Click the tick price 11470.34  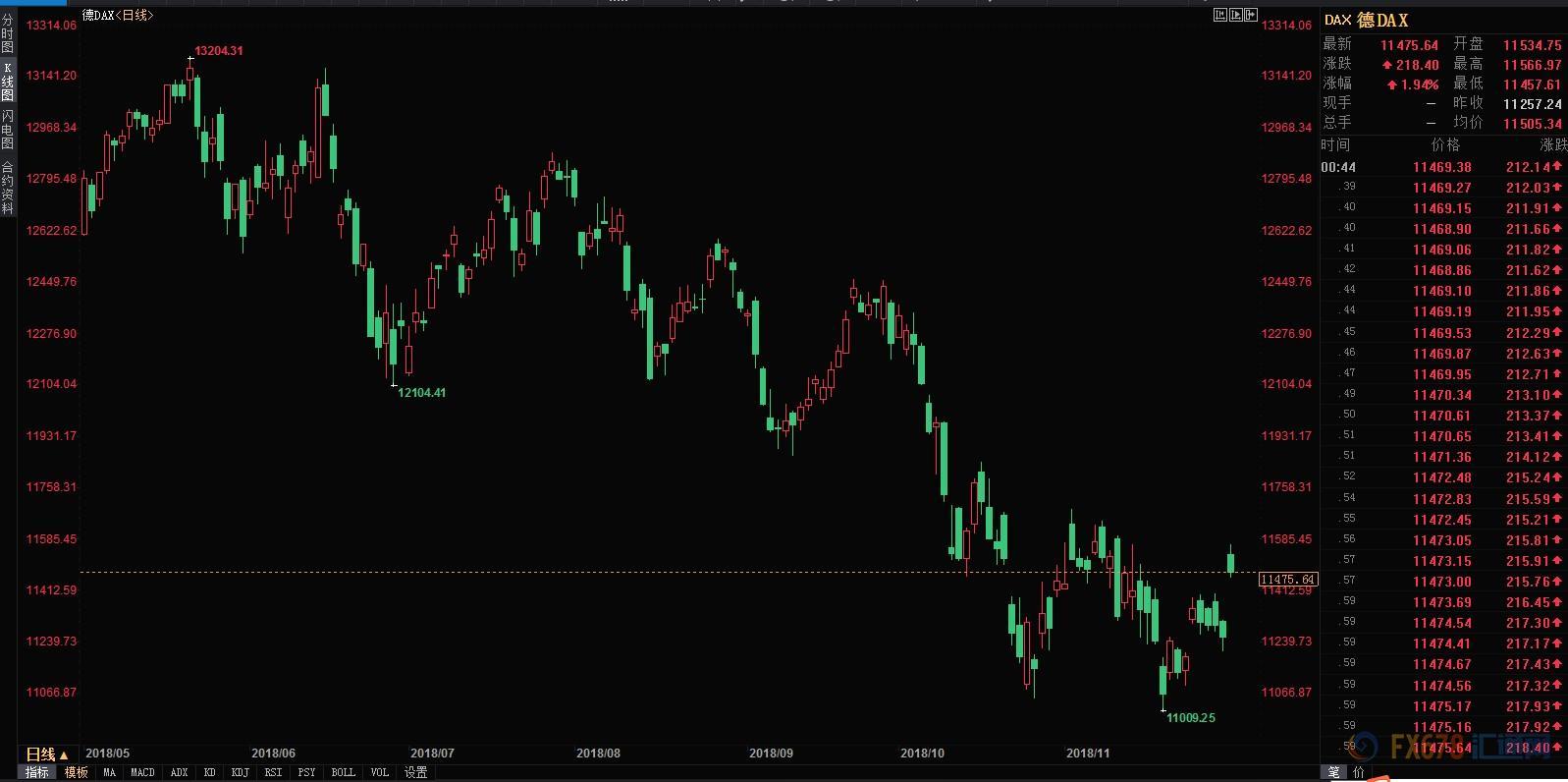tap(1442, 395)
